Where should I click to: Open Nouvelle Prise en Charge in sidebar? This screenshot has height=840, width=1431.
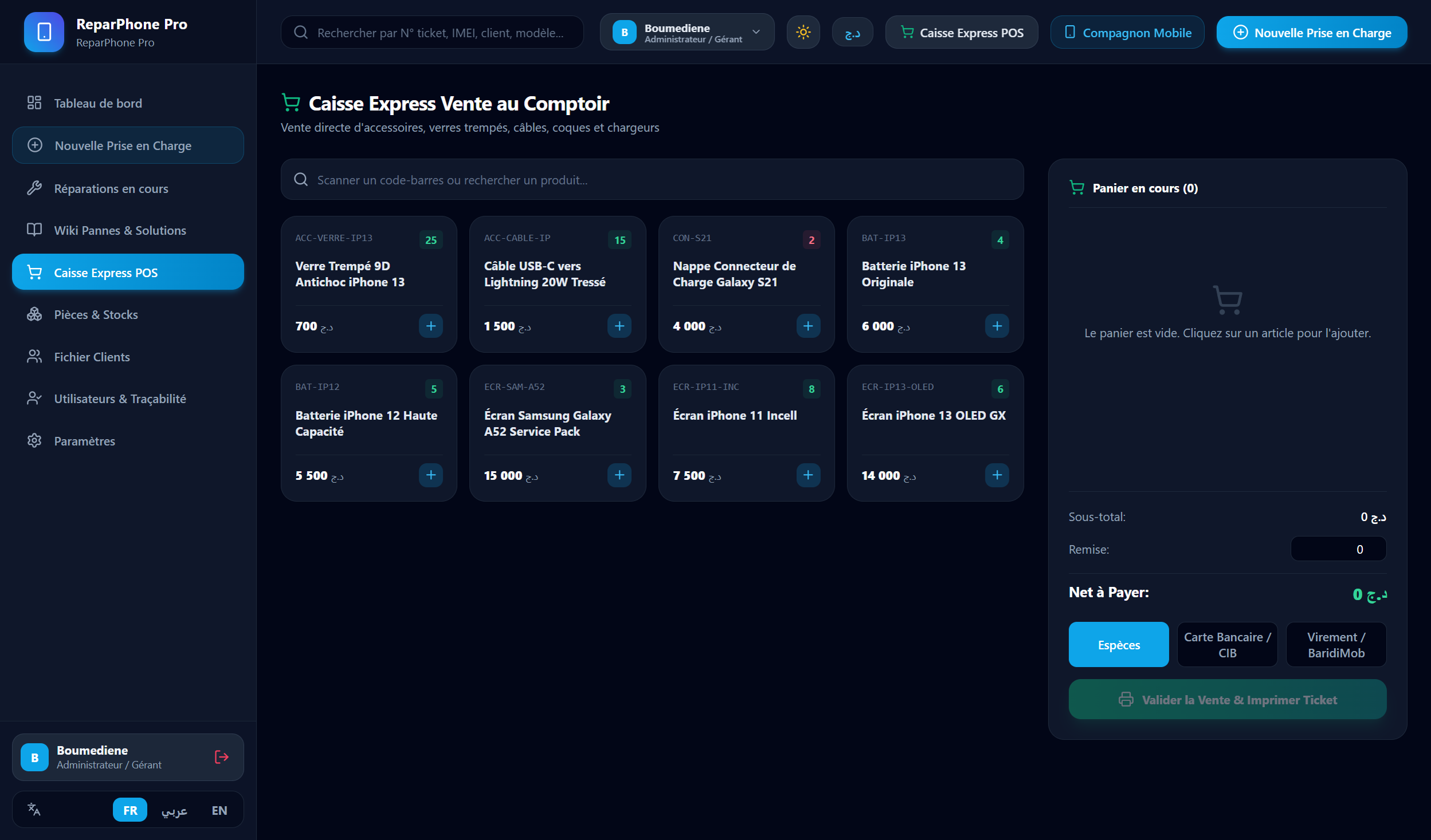pos(128,145)
